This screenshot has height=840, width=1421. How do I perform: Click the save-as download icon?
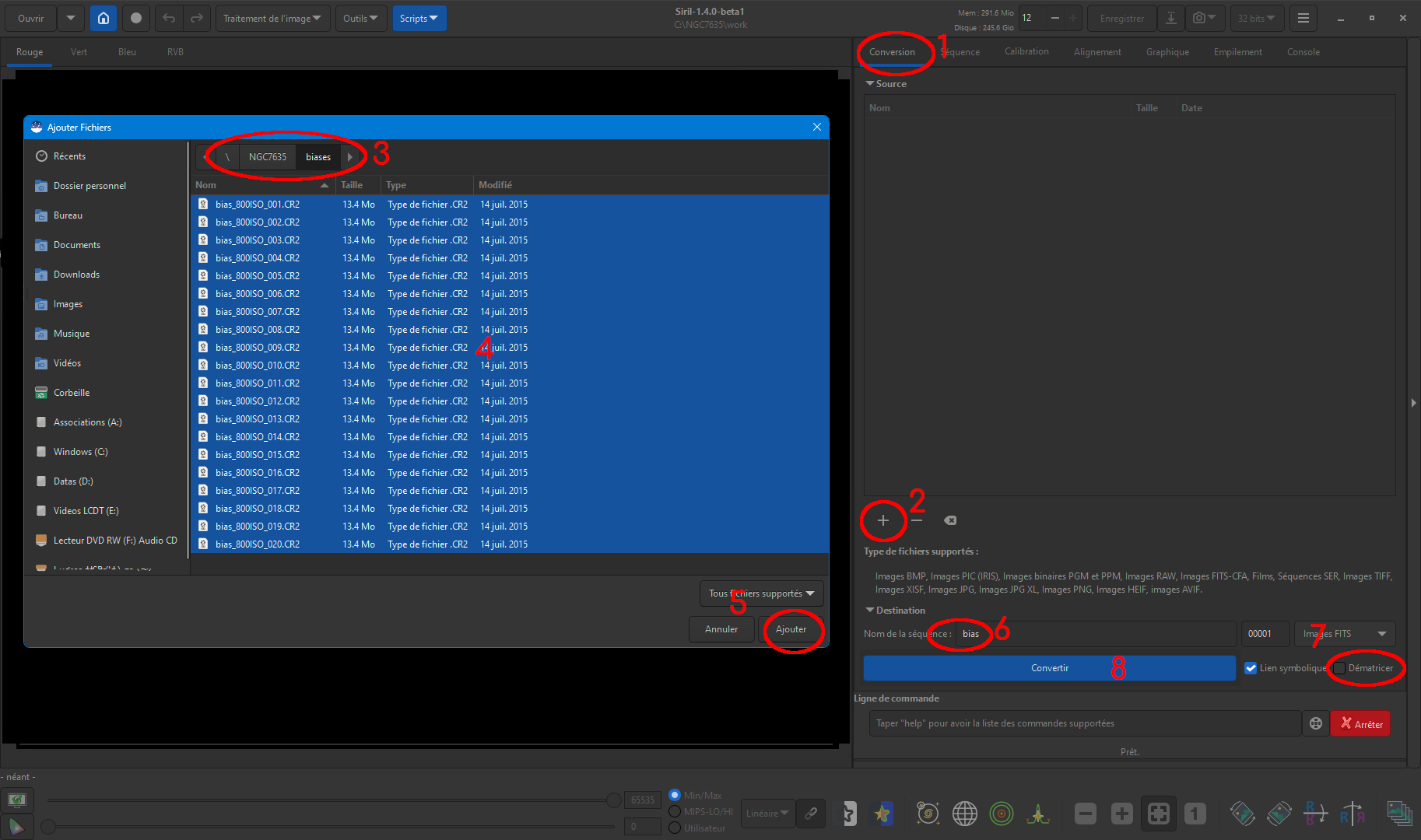pyautogui.click(x=1171, y=18)
